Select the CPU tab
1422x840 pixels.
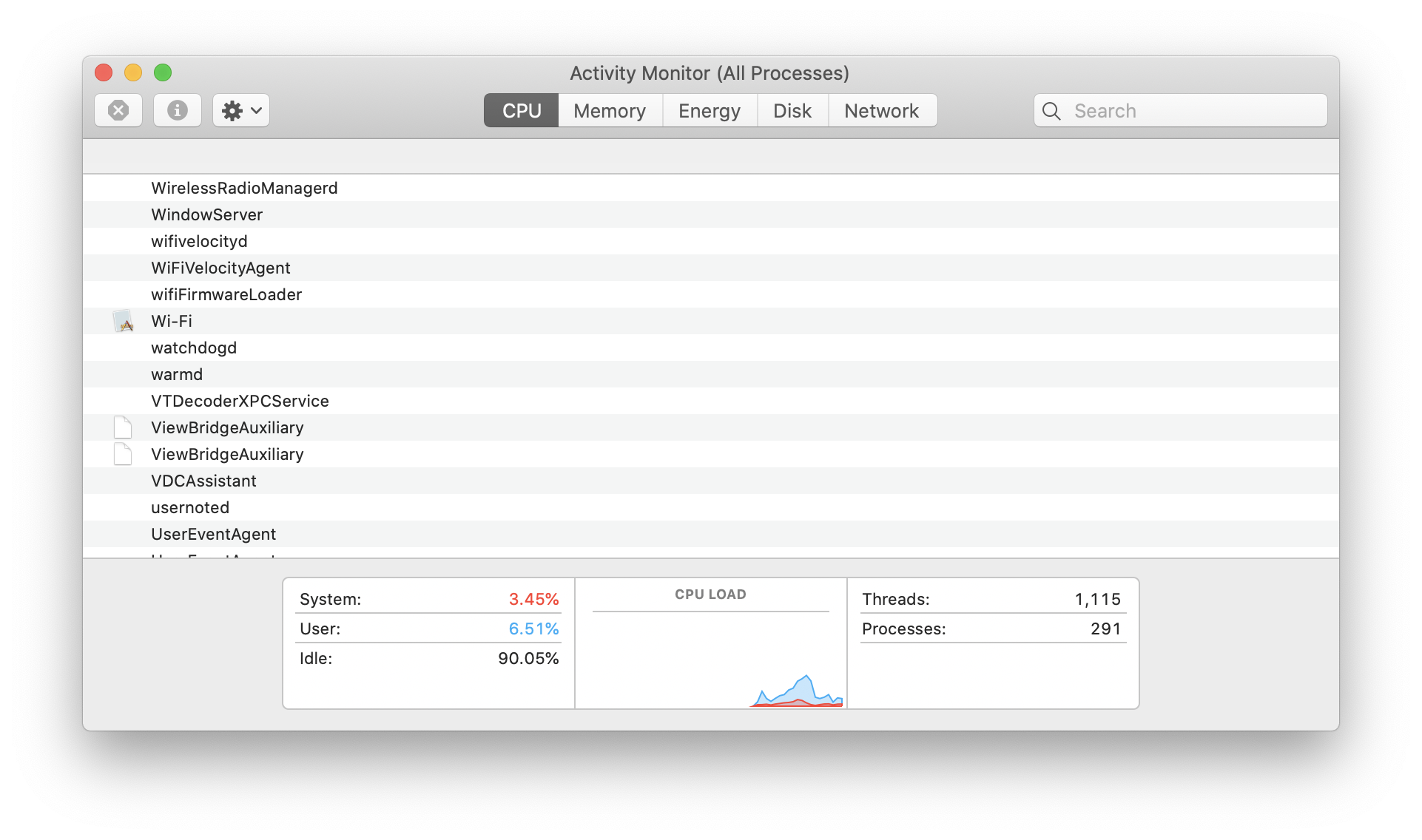tap(522, 111)
